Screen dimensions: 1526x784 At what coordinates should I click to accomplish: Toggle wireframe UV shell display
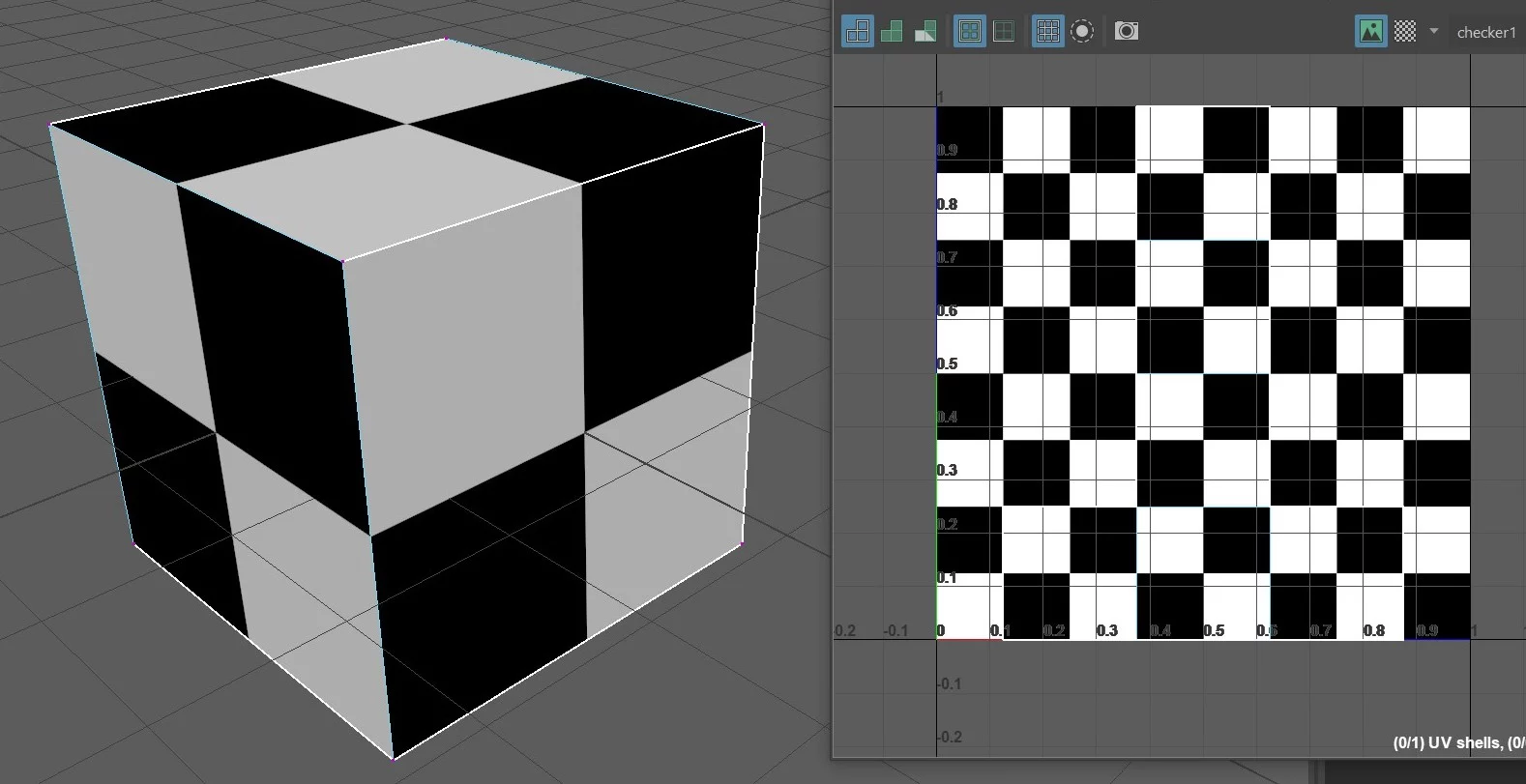[858, 31]
